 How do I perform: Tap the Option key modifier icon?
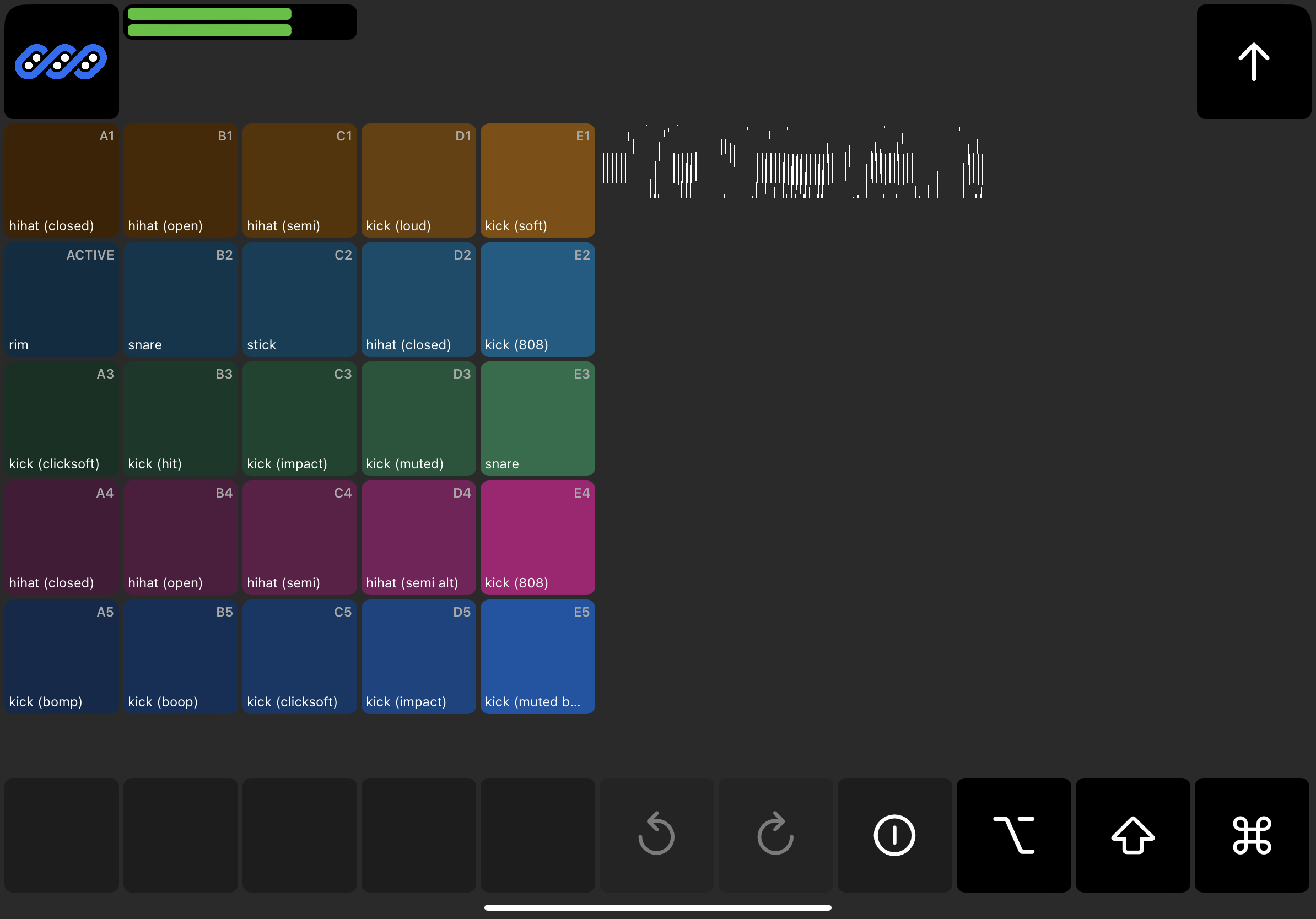click(x=1013, y=835)
